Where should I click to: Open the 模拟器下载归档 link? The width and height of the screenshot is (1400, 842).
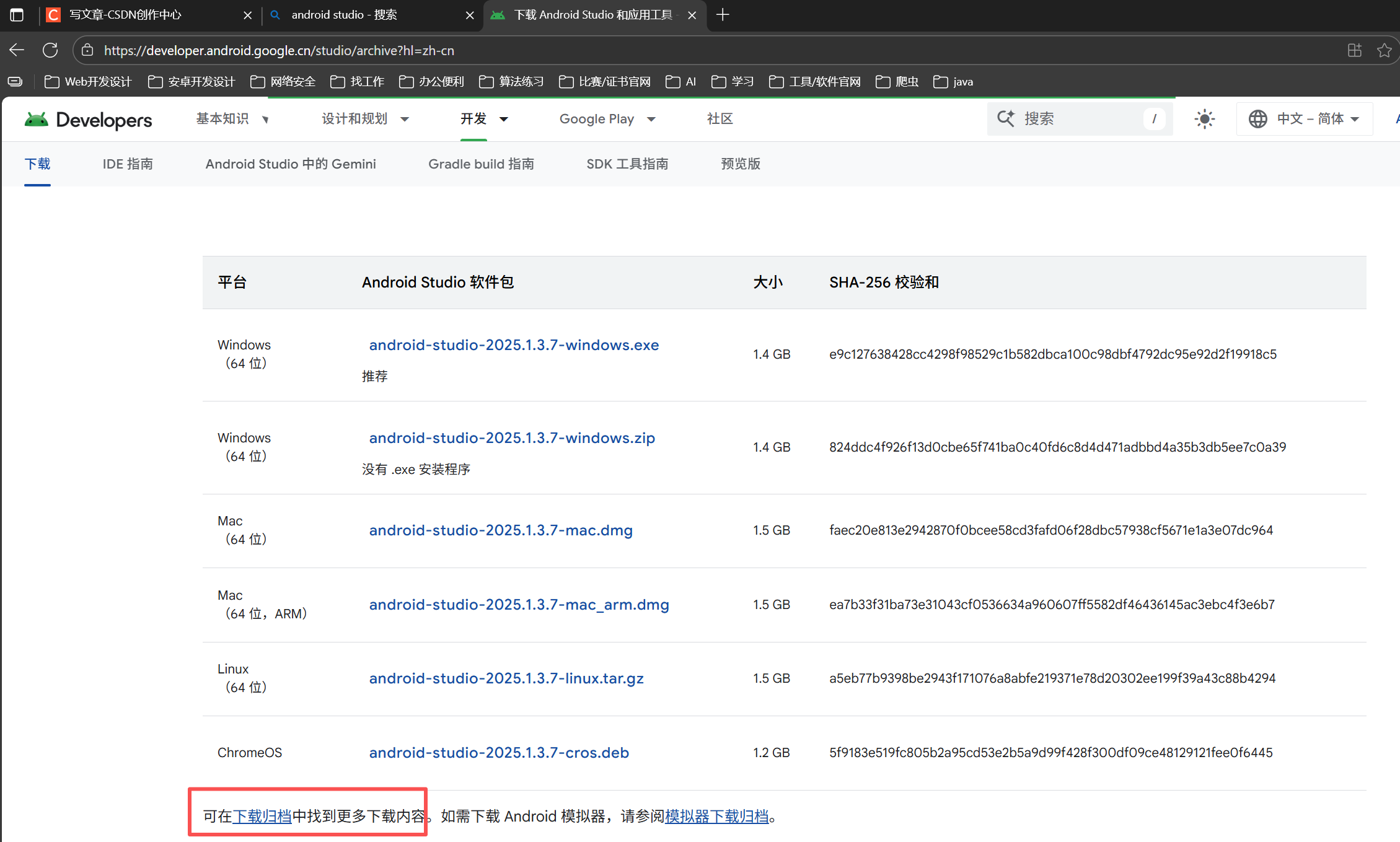[x=716, y=817]
